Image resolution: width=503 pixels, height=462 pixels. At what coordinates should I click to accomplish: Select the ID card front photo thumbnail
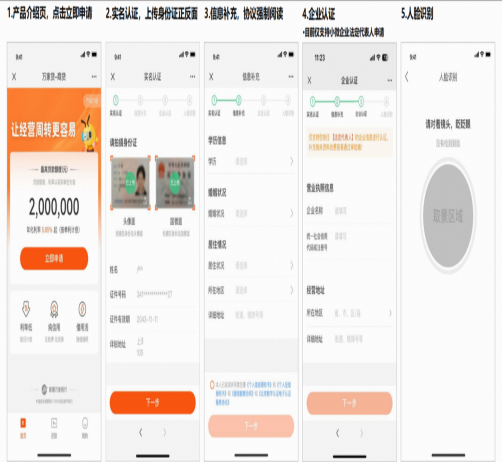click(130, 183)
